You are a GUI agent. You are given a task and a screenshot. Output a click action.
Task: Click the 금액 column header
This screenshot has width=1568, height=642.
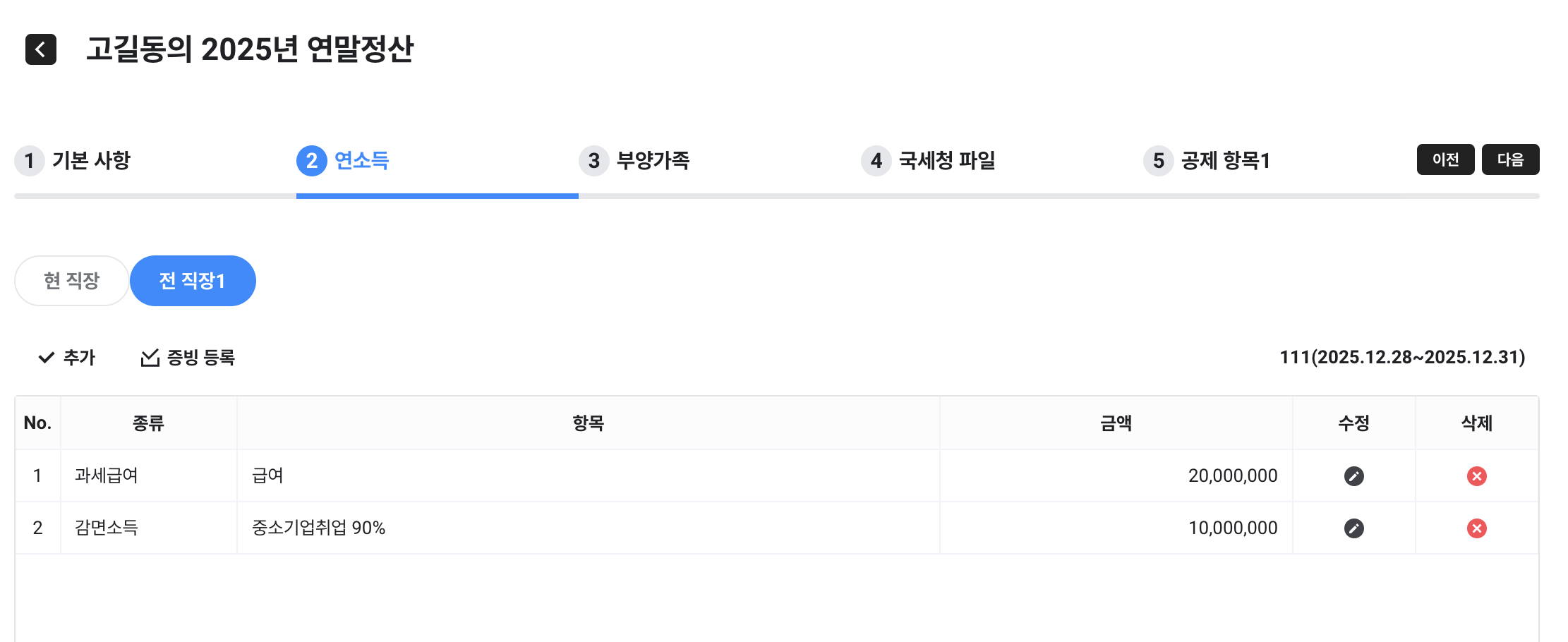click(1116, 423)
